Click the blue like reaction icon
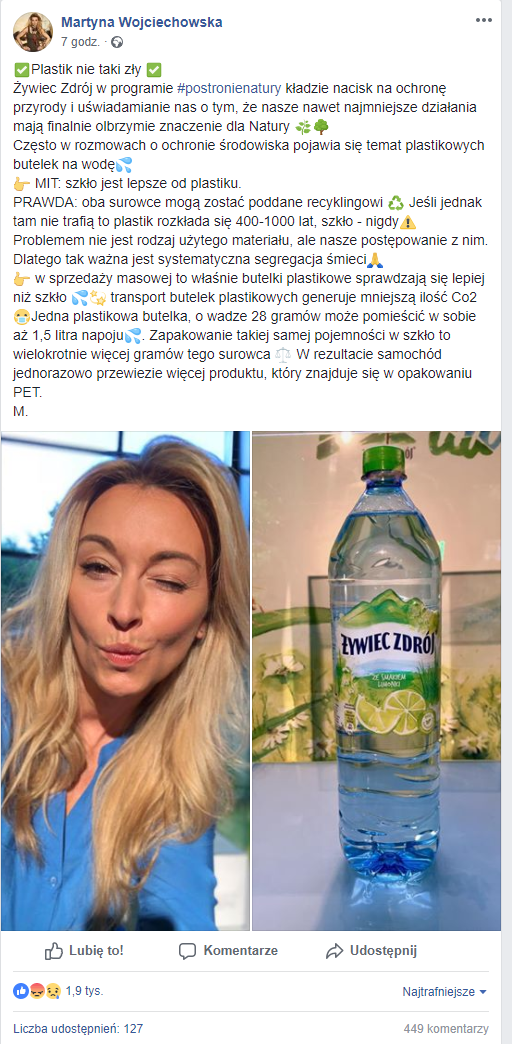This screenshot has width=512, height=1044. 21,991
